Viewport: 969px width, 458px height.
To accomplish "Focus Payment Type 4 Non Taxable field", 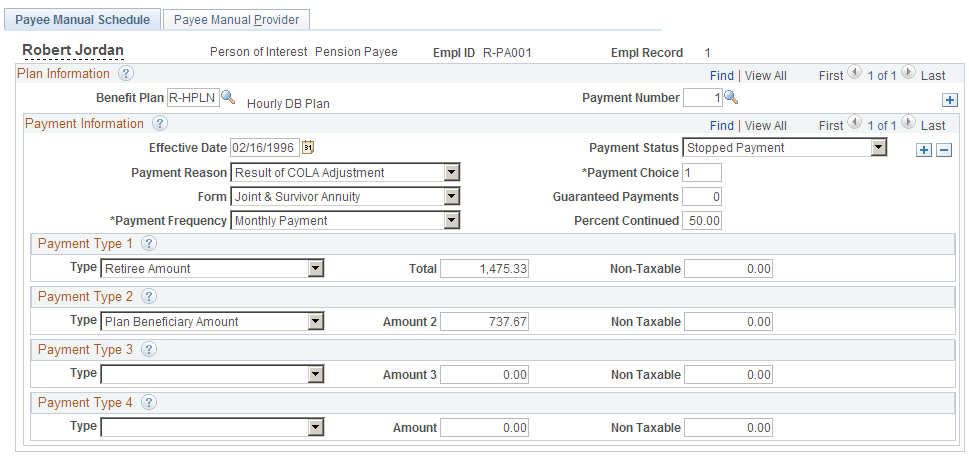I will click(x=729, y=428).
